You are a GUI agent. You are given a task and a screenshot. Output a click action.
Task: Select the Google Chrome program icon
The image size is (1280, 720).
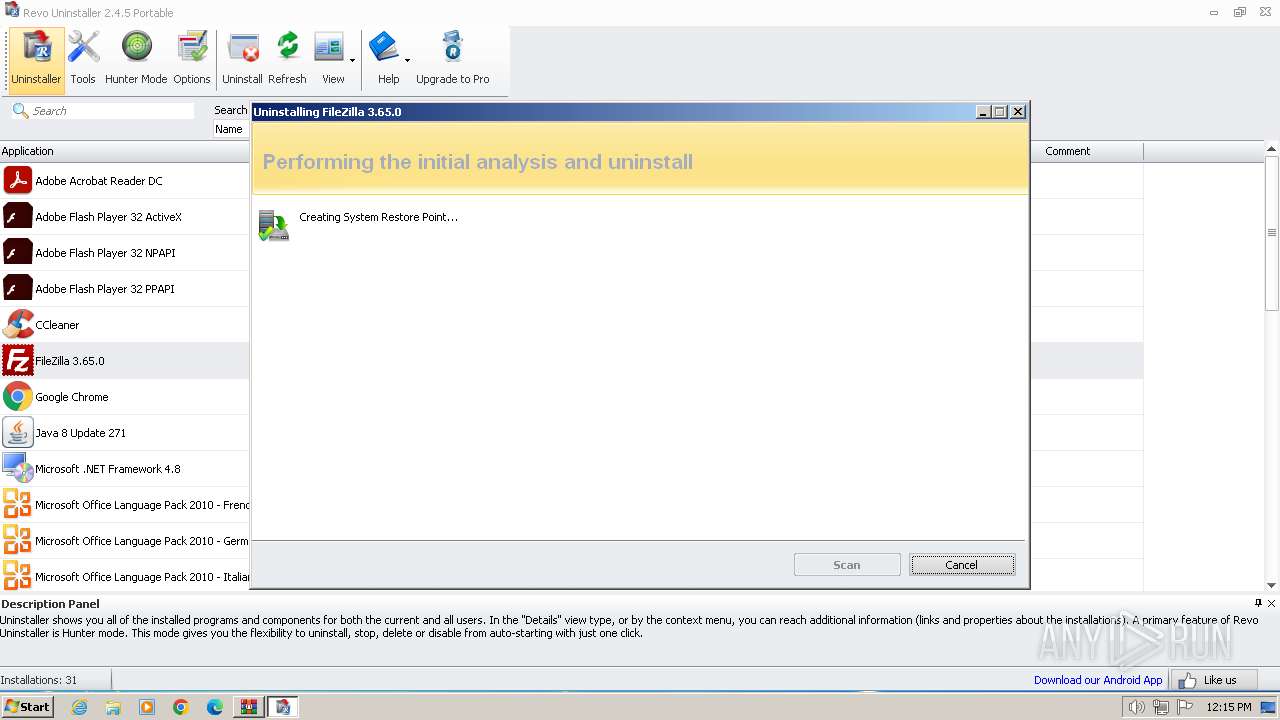(x=17, y=397)
